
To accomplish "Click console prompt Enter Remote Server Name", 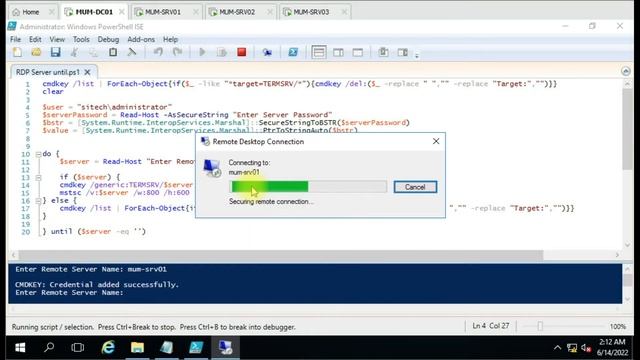I will (x=69, y=293).
